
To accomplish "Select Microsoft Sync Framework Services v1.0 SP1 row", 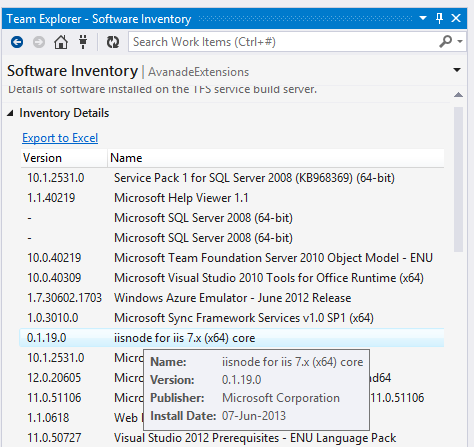I will pos(232,318).
